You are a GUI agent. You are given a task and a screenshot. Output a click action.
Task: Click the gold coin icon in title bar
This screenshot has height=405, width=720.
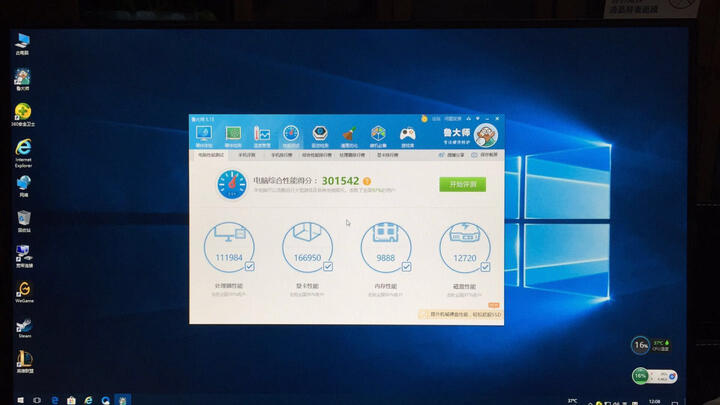(x=424, y=119)
